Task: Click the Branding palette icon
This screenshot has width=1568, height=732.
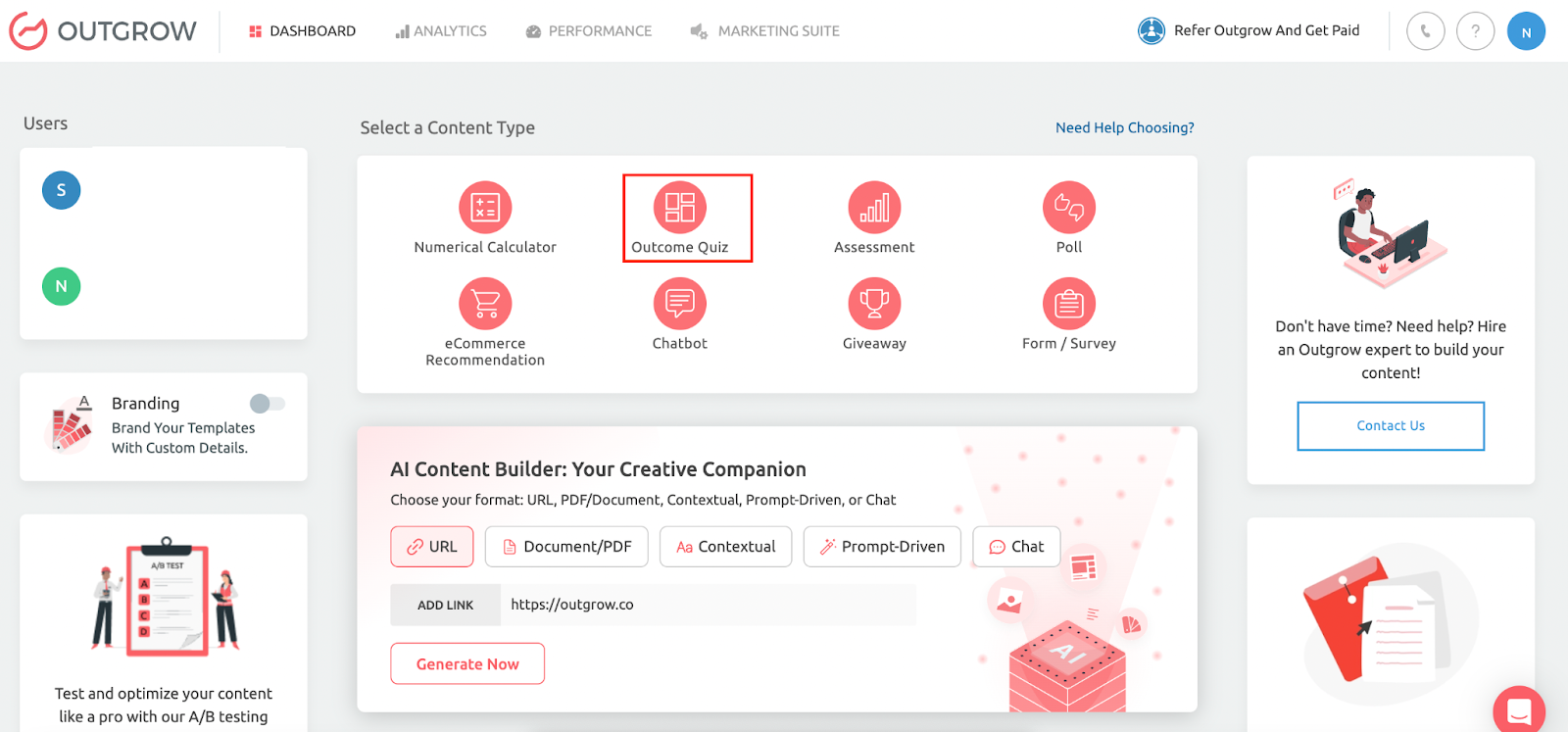Action: [x=72, y=424]
